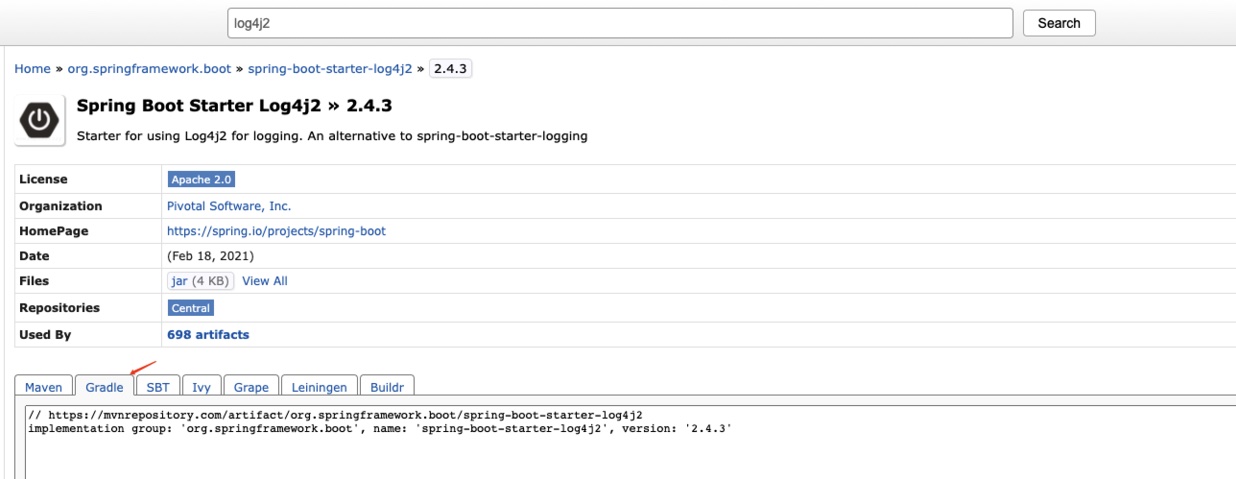Download the jar (4 KB) file

click(201, 281)
